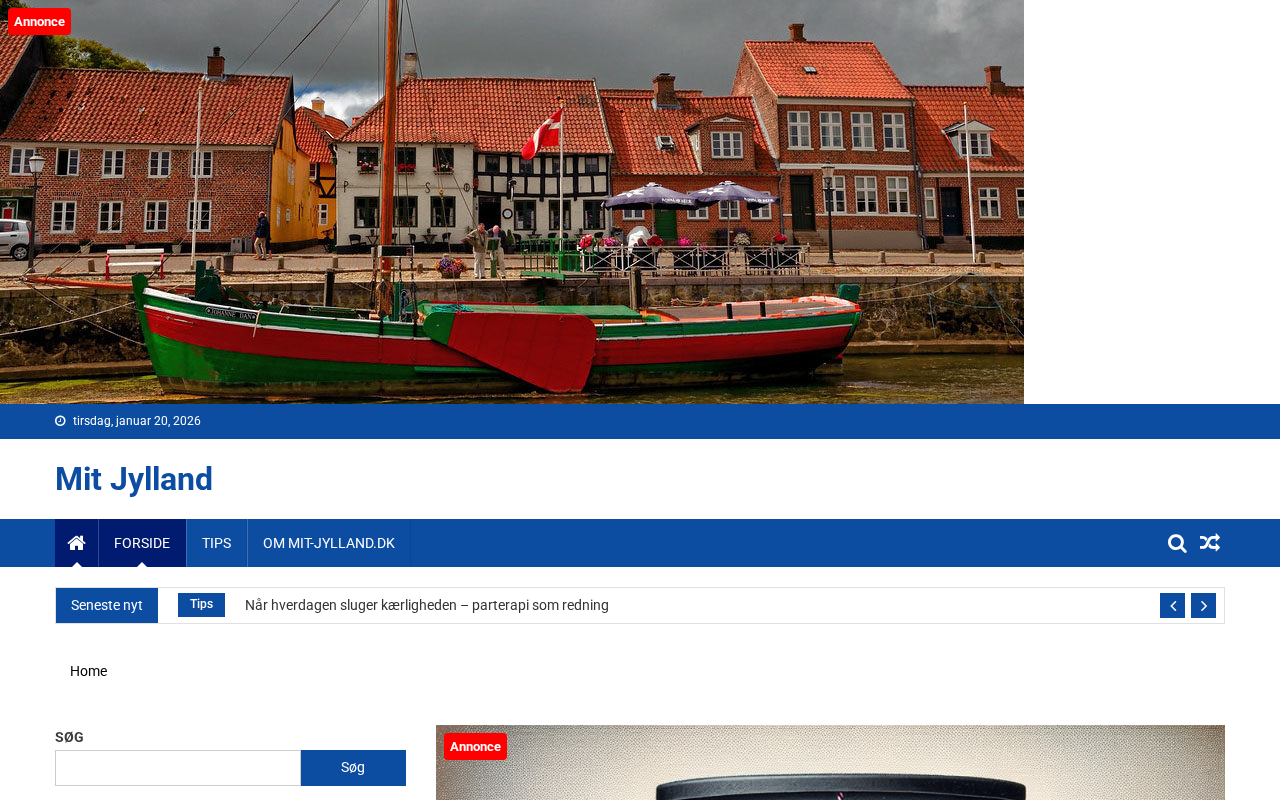This screenshot has width=1280, height=800.
Task: Click the Søg search button
Action: click(x=353, y=768)
